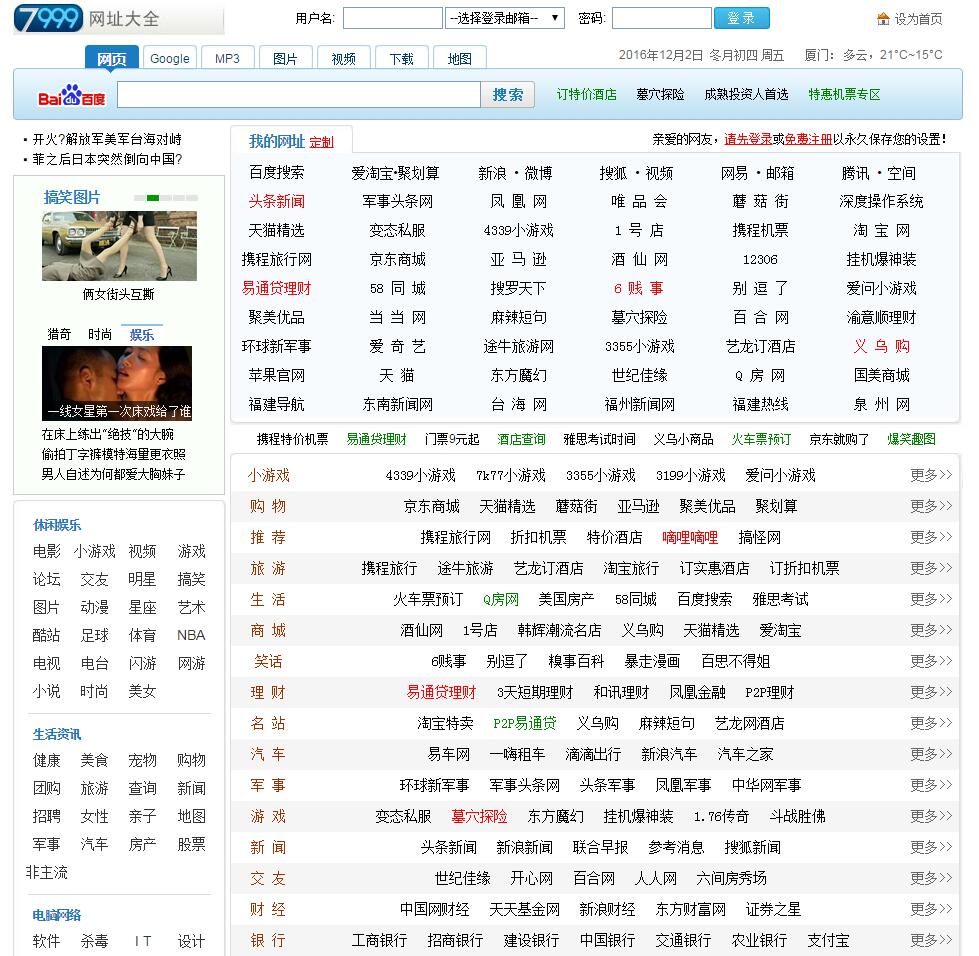Open the P2P易通贷 link in 名站 row

524,723
